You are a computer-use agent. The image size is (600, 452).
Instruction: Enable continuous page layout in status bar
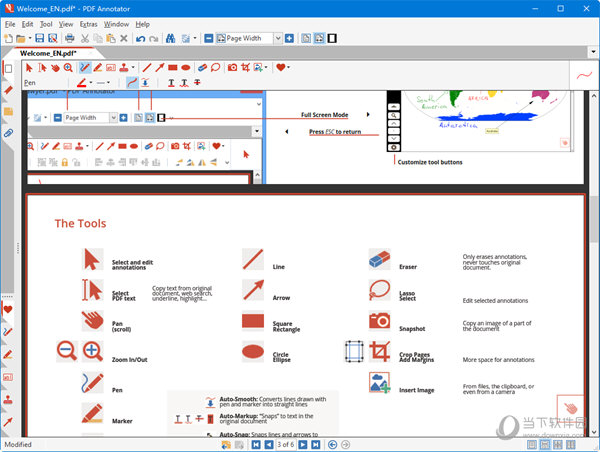(x=545, y=444)
